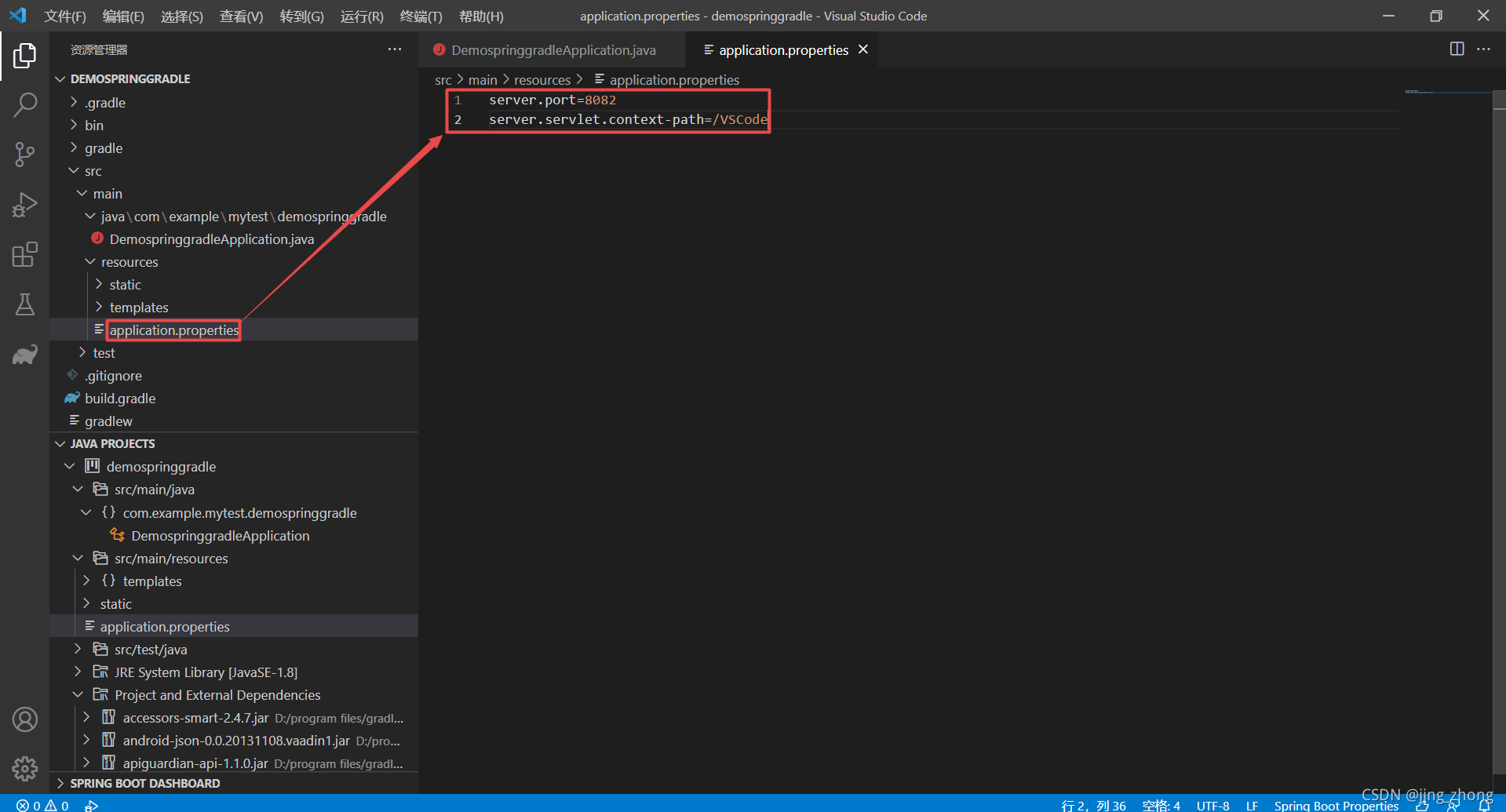Change indentation via 空格: 4
This screenshot has width=1506, height=812.
(1161, 806)
